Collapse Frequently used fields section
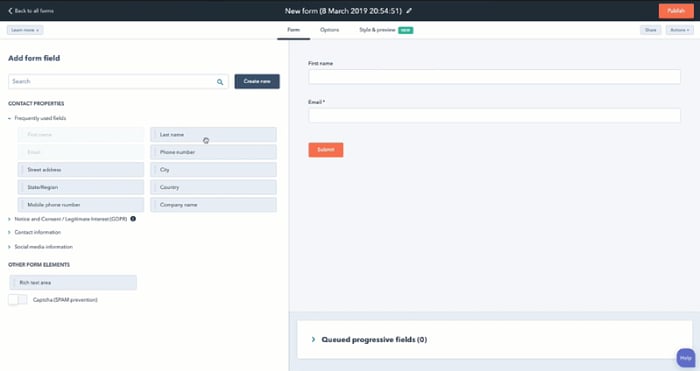Image resolution: width=700 pixels, height=371 pixels. (37, 118)
